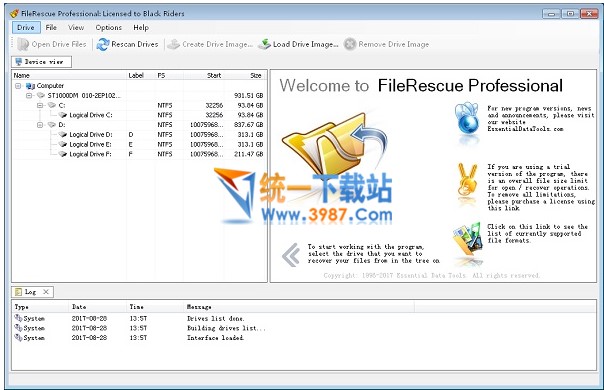
Task: Click the 931.51 GB disk size
Action: [x=248, y=95]
